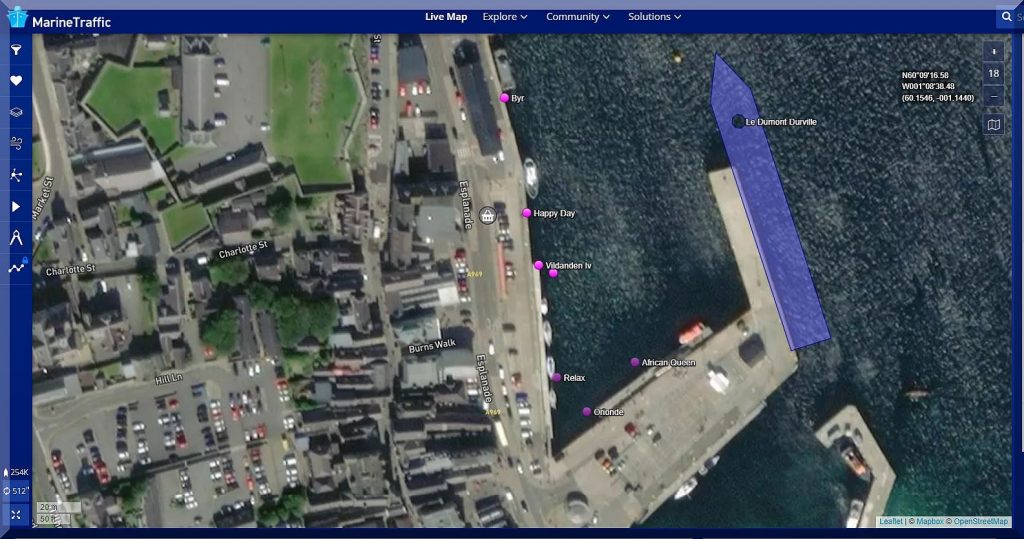Screen dimensions: 1024x539
Task: Zoom out the map with minus button
Action: [x=993, y=97]
